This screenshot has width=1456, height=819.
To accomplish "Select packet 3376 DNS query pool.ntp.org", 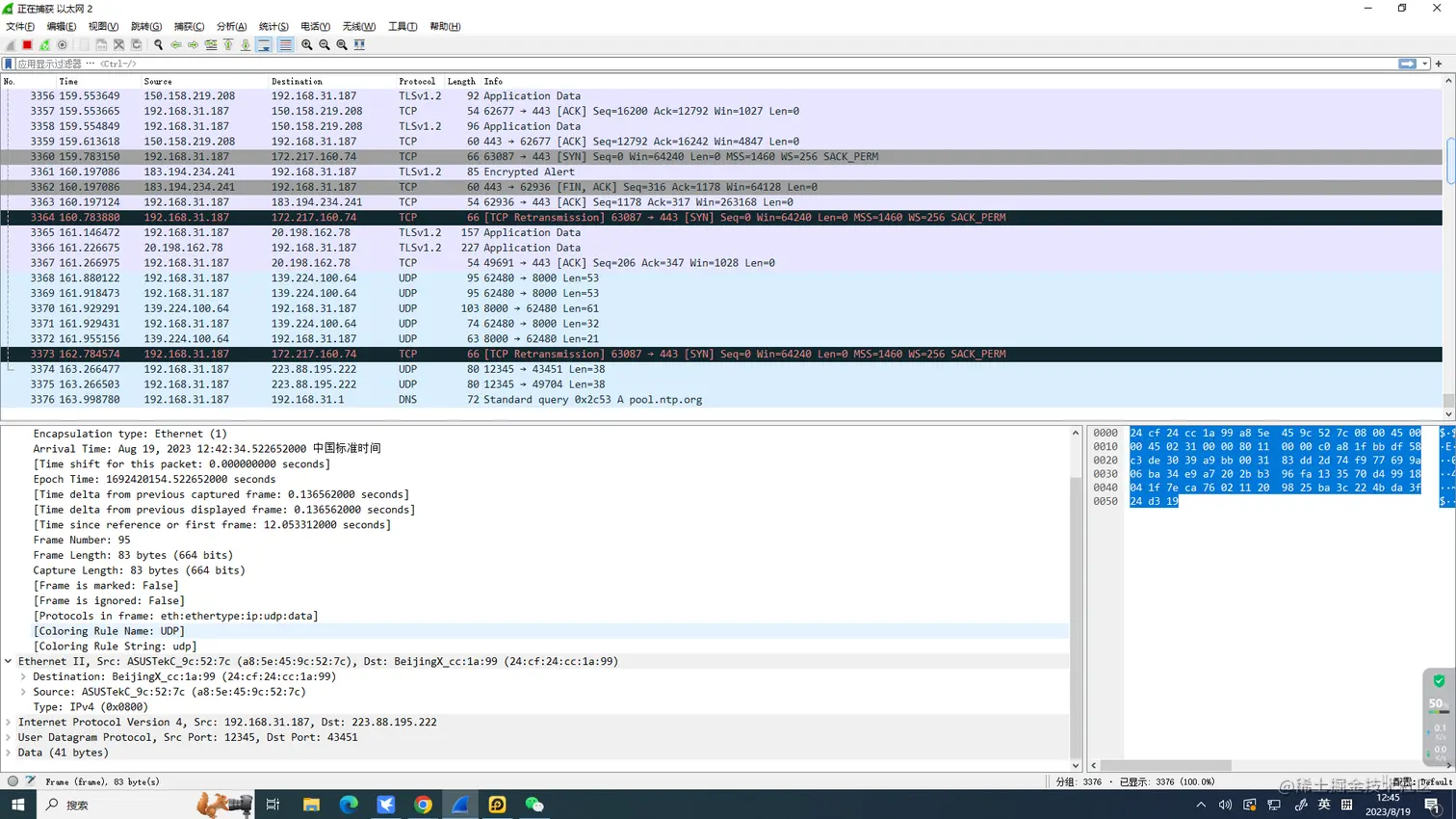I will 722,400.
